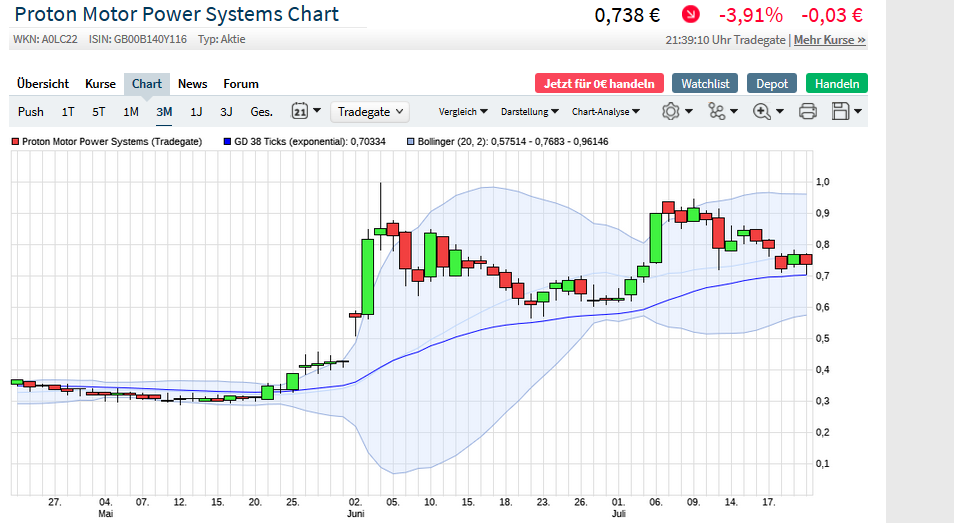Click the Watchlist button
The image size is (954, 523).
click(705, 84)
